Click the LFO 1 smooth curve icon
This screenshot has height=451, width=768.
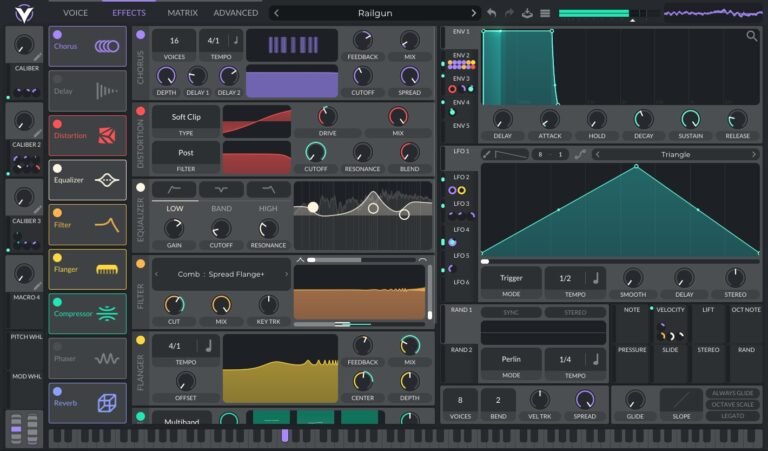[580, 155]
